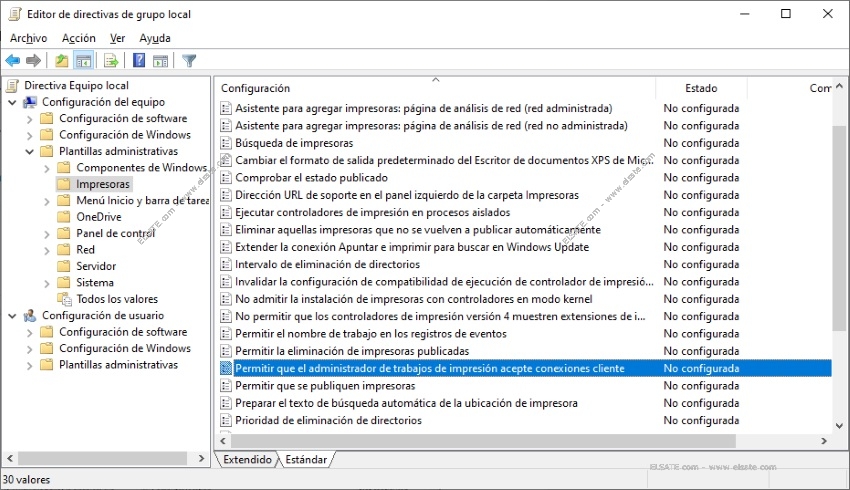Click the tree pane horizontal scrollbar thumb

tap(103, 459)
